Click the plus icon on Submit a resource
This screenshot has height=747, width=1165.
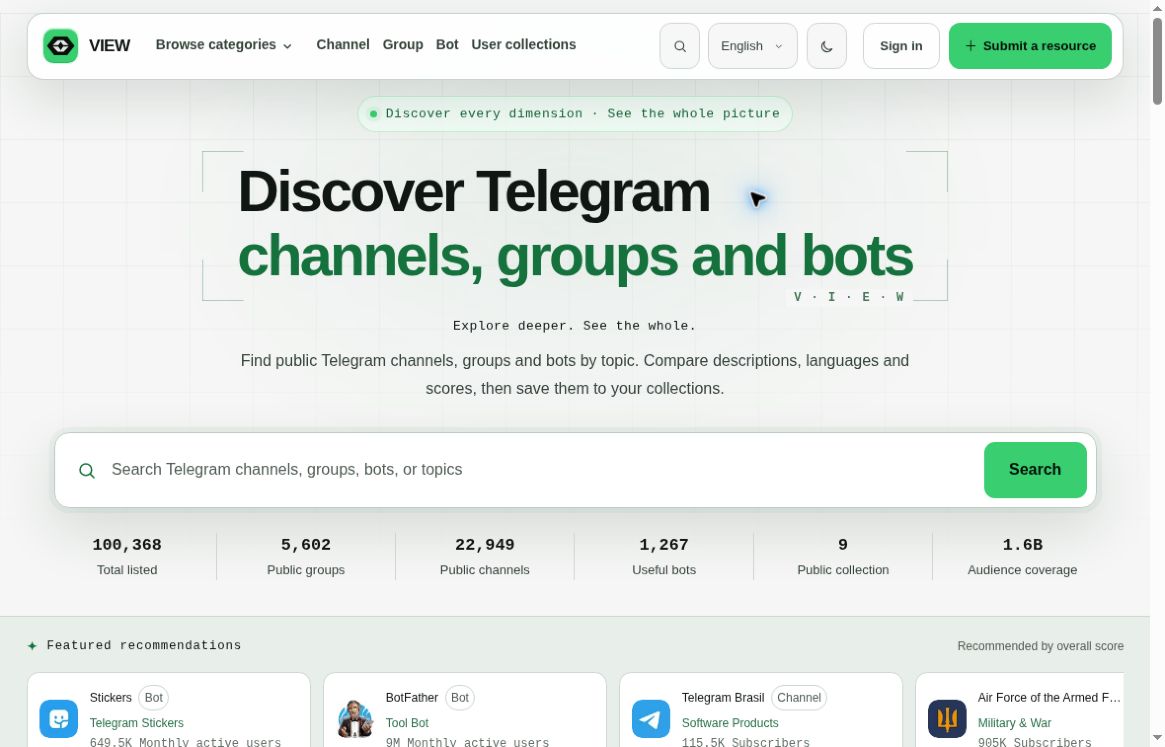(x=970, y=46)
